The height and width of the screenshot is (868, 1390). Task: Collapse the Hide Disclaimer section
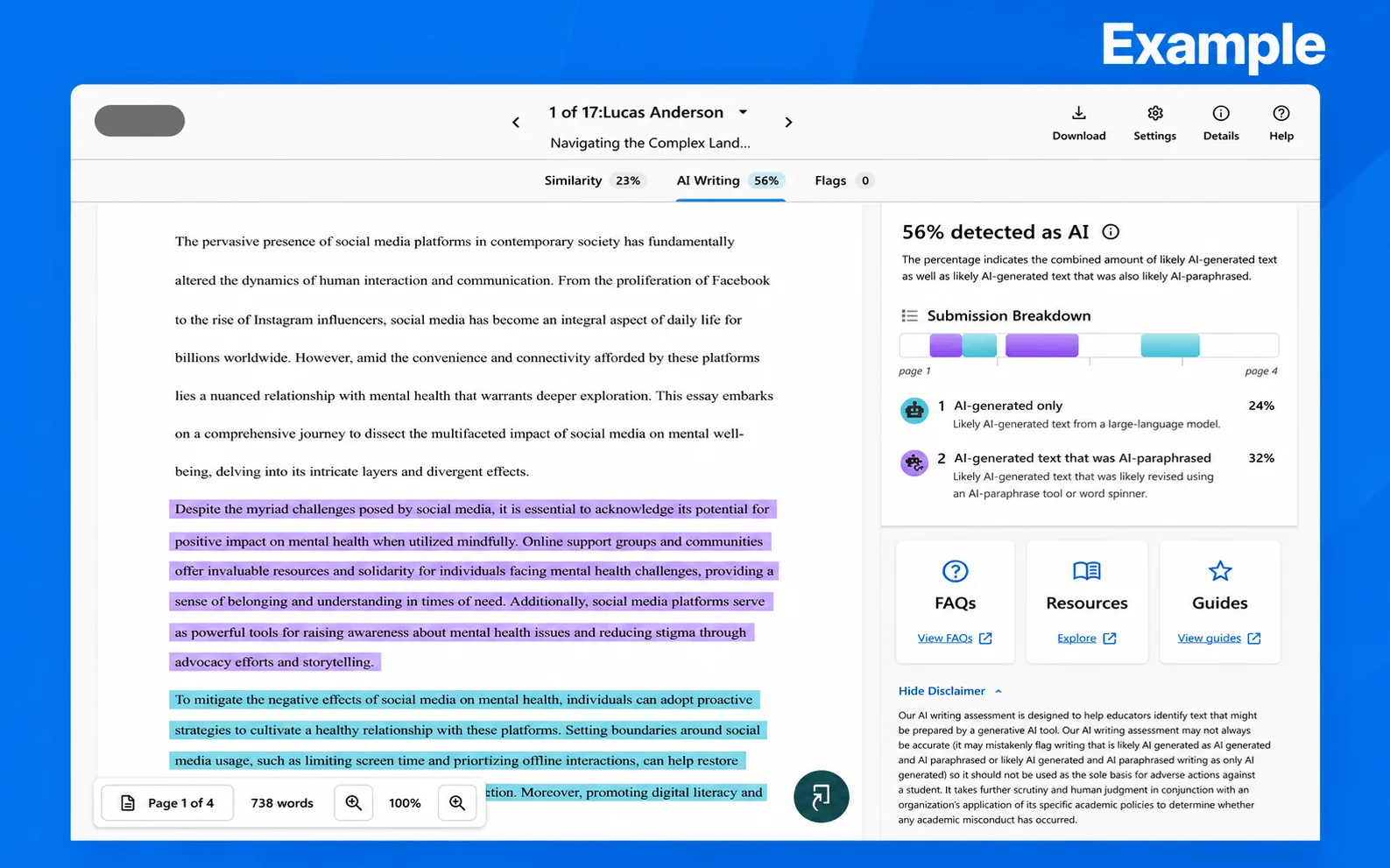949,691
